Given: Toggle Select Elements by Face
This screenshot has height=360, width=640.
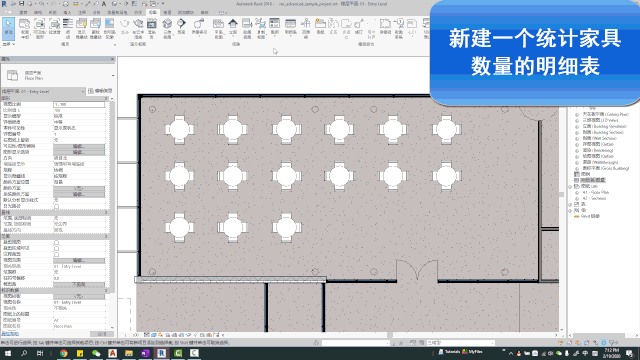Looking at the screenshot, I should pos(587,343).
